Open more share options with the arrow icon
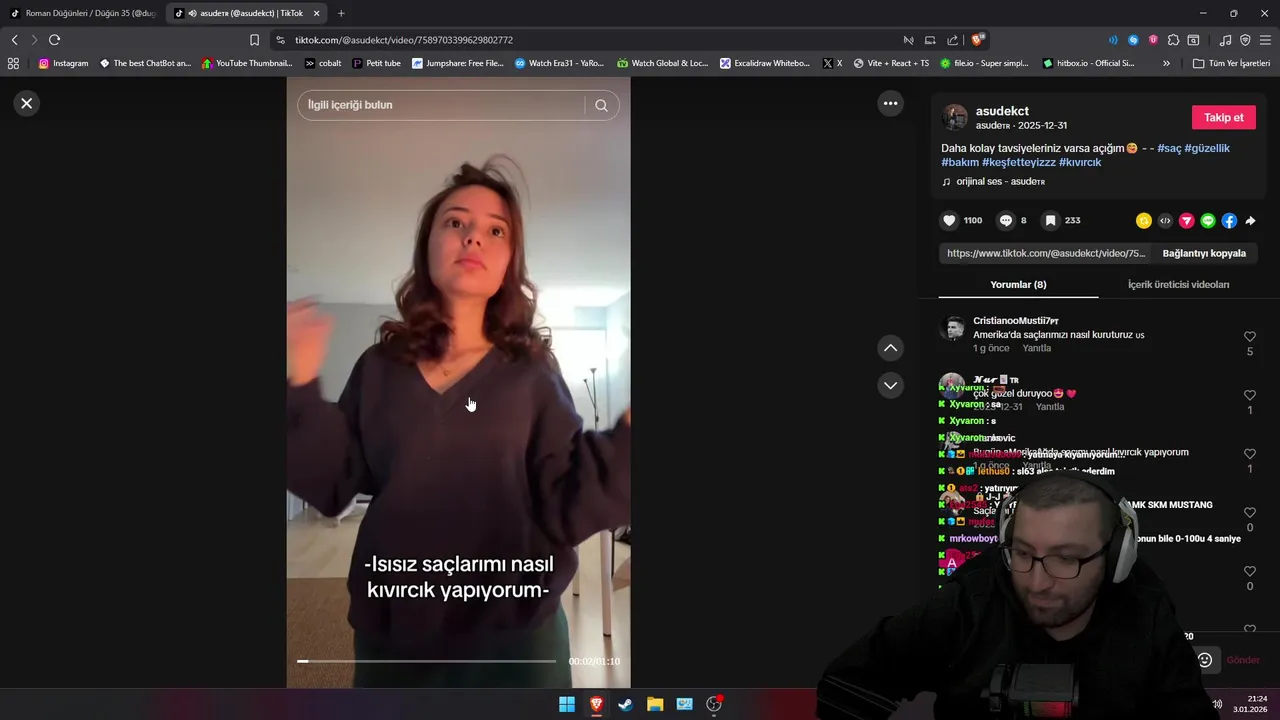The image size is (1280, 720). (1250, 221)
